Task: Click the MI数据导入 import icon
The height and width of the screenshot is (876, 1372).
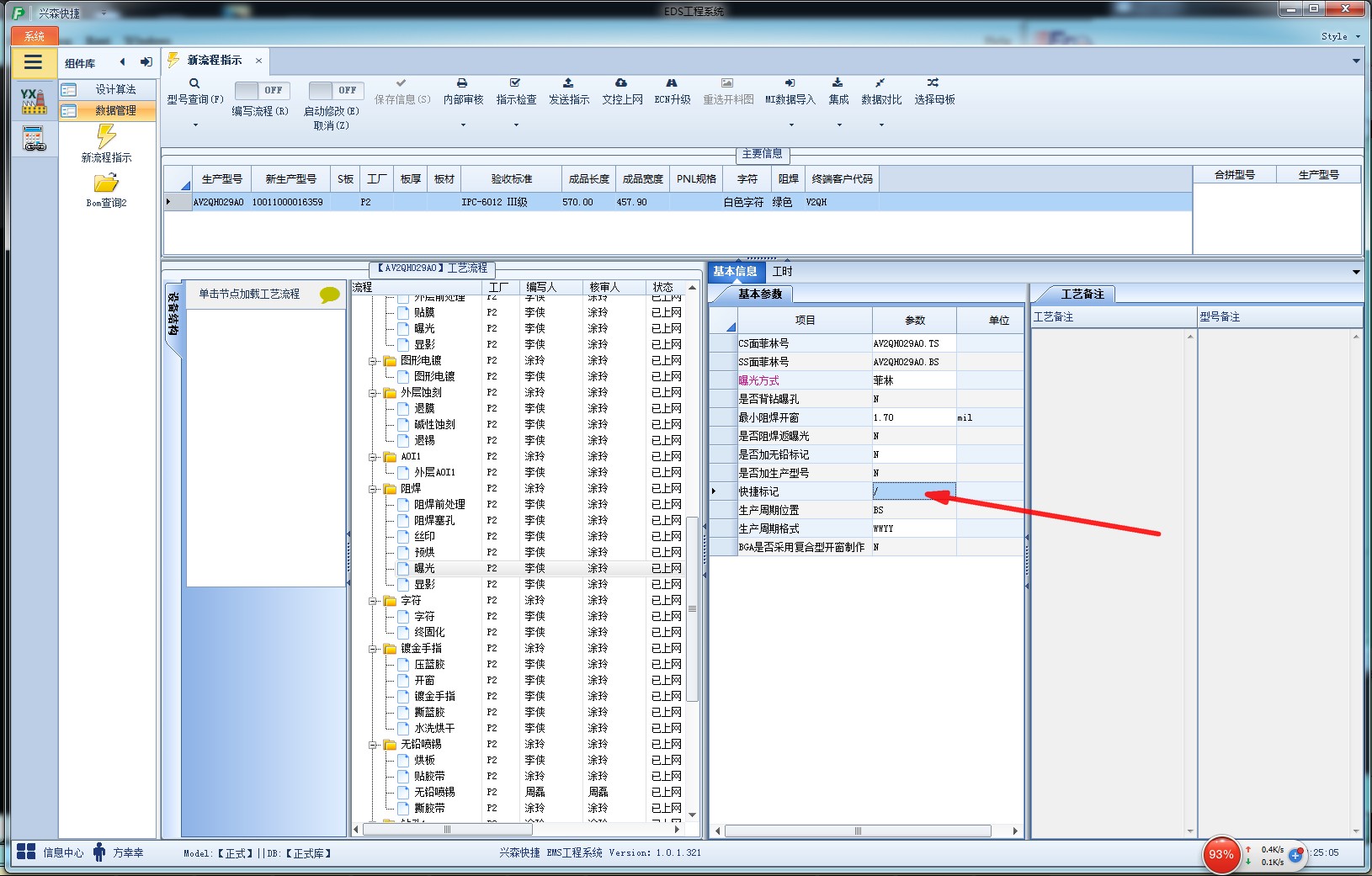Action: click(790, 83)
